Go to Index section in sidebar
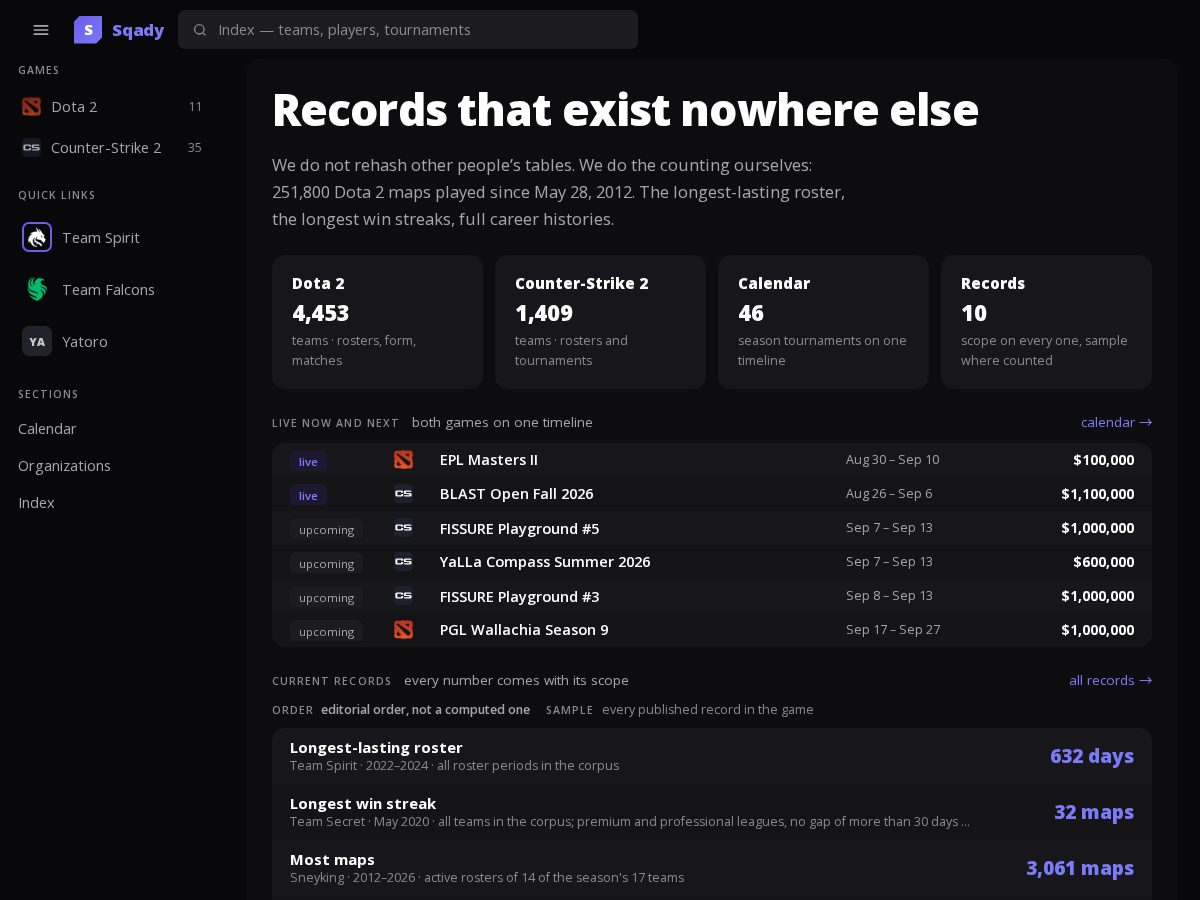Screen dimensions: 1200x900 pyautogui.click(x=36, y=502)
